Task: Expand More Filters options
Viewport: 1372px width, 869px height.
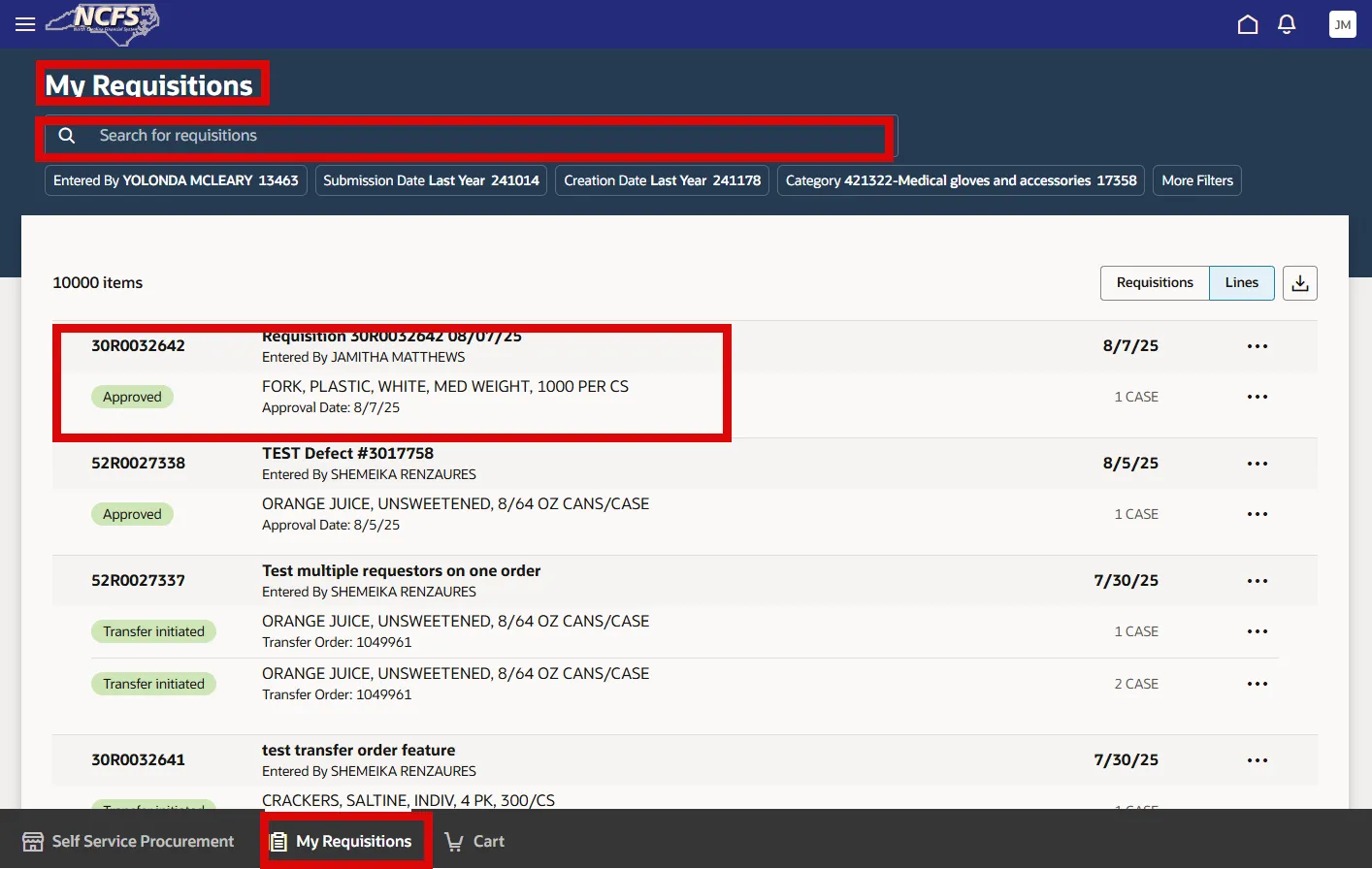Action: pos(1196,180)
